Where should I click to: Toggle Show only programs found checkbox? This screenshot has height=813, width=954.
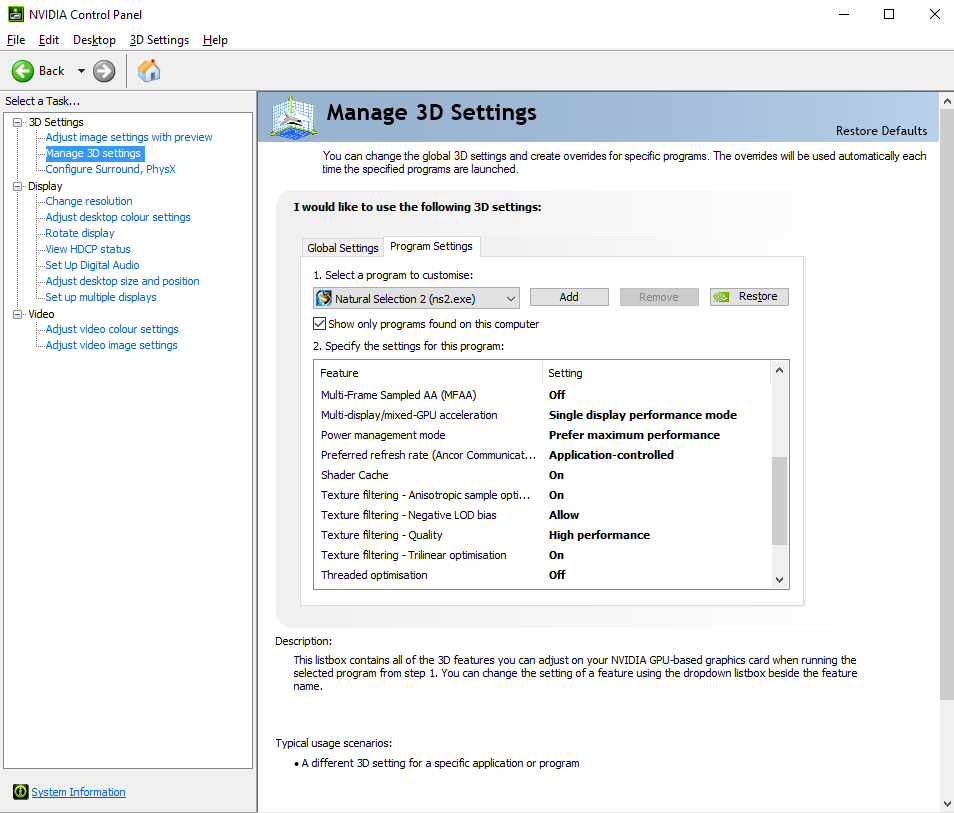(x=319, y=324)
